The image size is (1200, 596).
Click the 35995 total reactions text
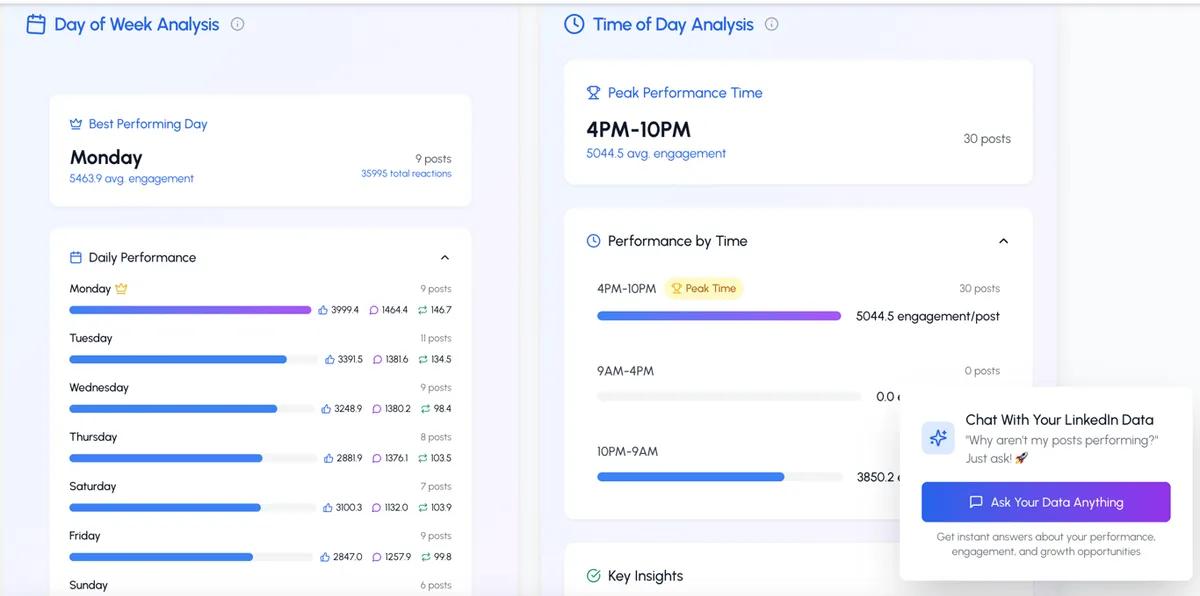pos(406,174)
